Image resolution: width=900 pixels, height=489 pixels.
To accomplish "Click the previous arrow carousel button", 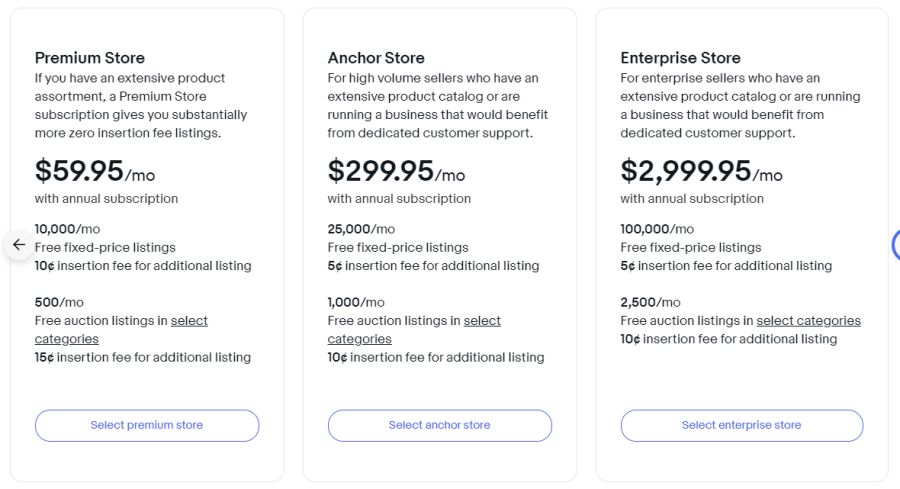I will click(18, 245).
